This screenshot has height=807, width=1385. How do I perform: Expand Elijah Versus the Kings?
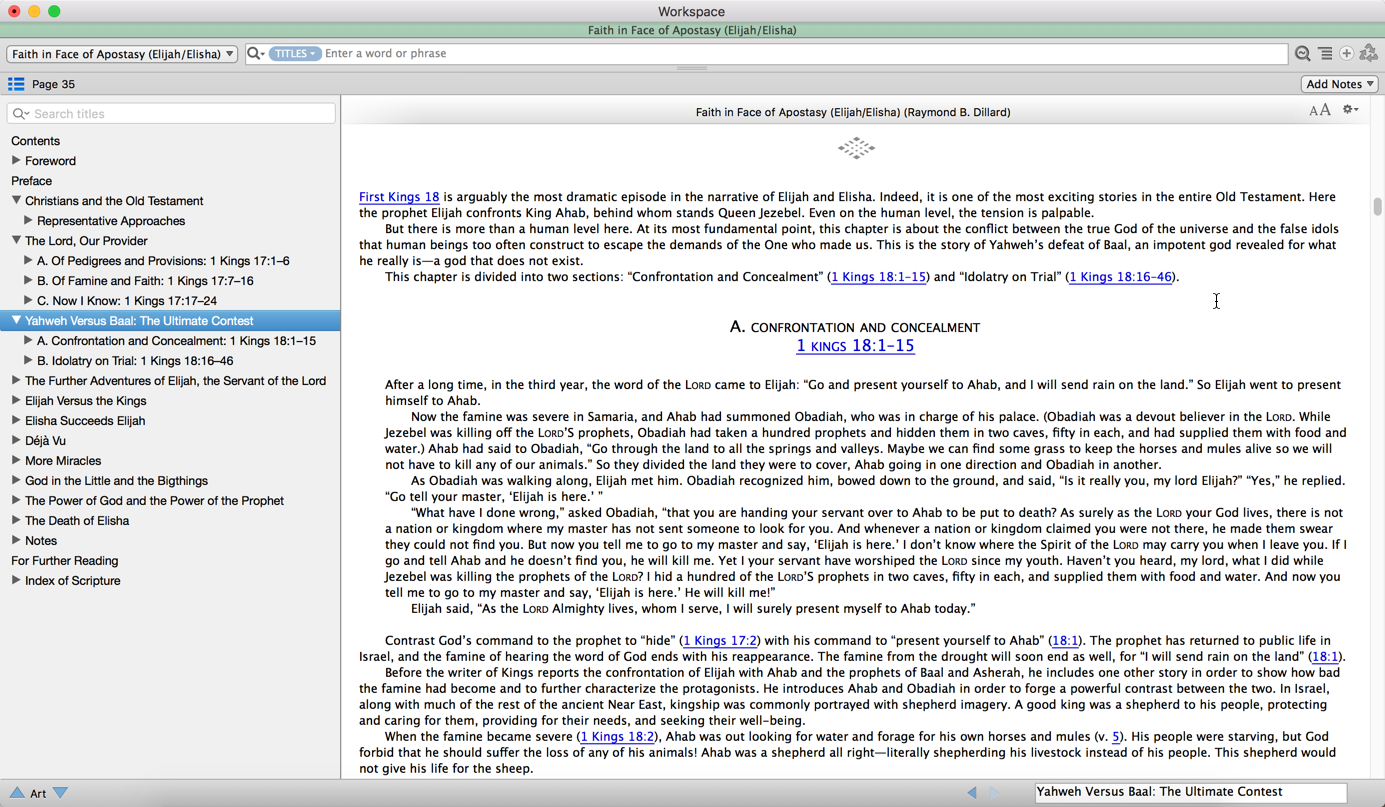click(16, 400)
